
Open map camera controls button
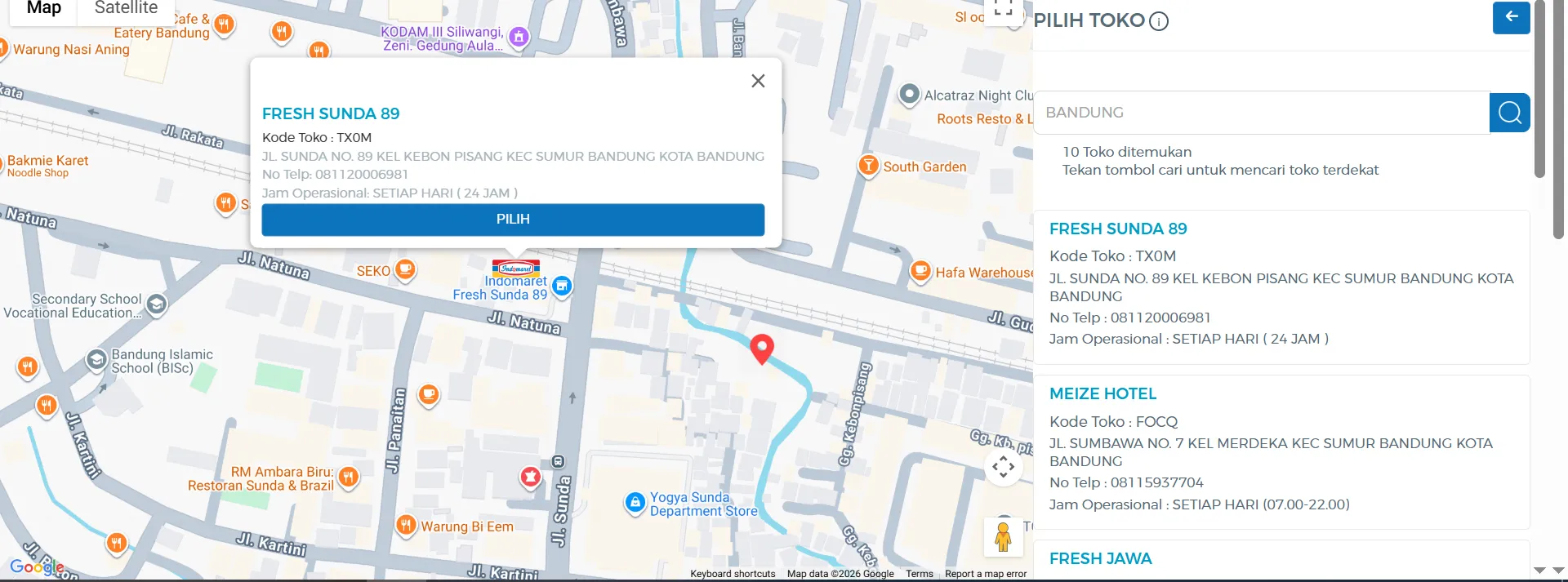pyautogui.click(x=1004, y=467)
